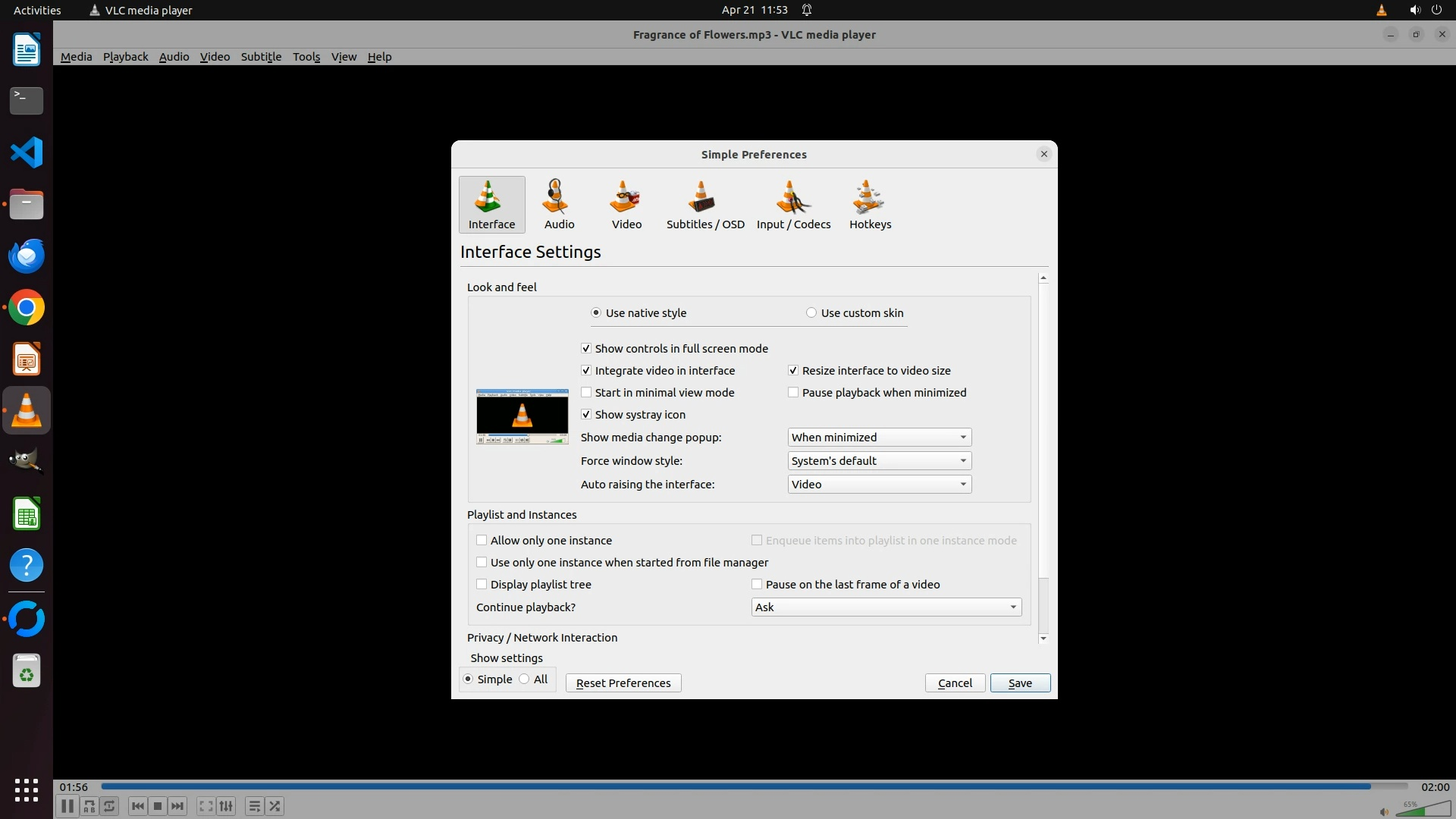The height and width of the screenshot is (819, 1456).
Task: Toggle the playlist view button
Action: [x=255, y=806]
